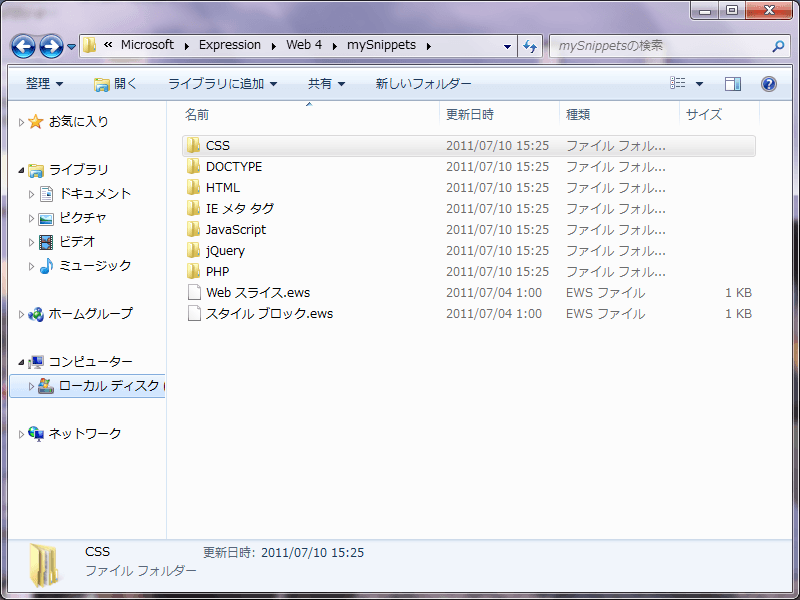Viewport: 800px width, 600px height.
Task: Click the お気に入り star icon
Action: pyautogui.click(x=36, y=121)
